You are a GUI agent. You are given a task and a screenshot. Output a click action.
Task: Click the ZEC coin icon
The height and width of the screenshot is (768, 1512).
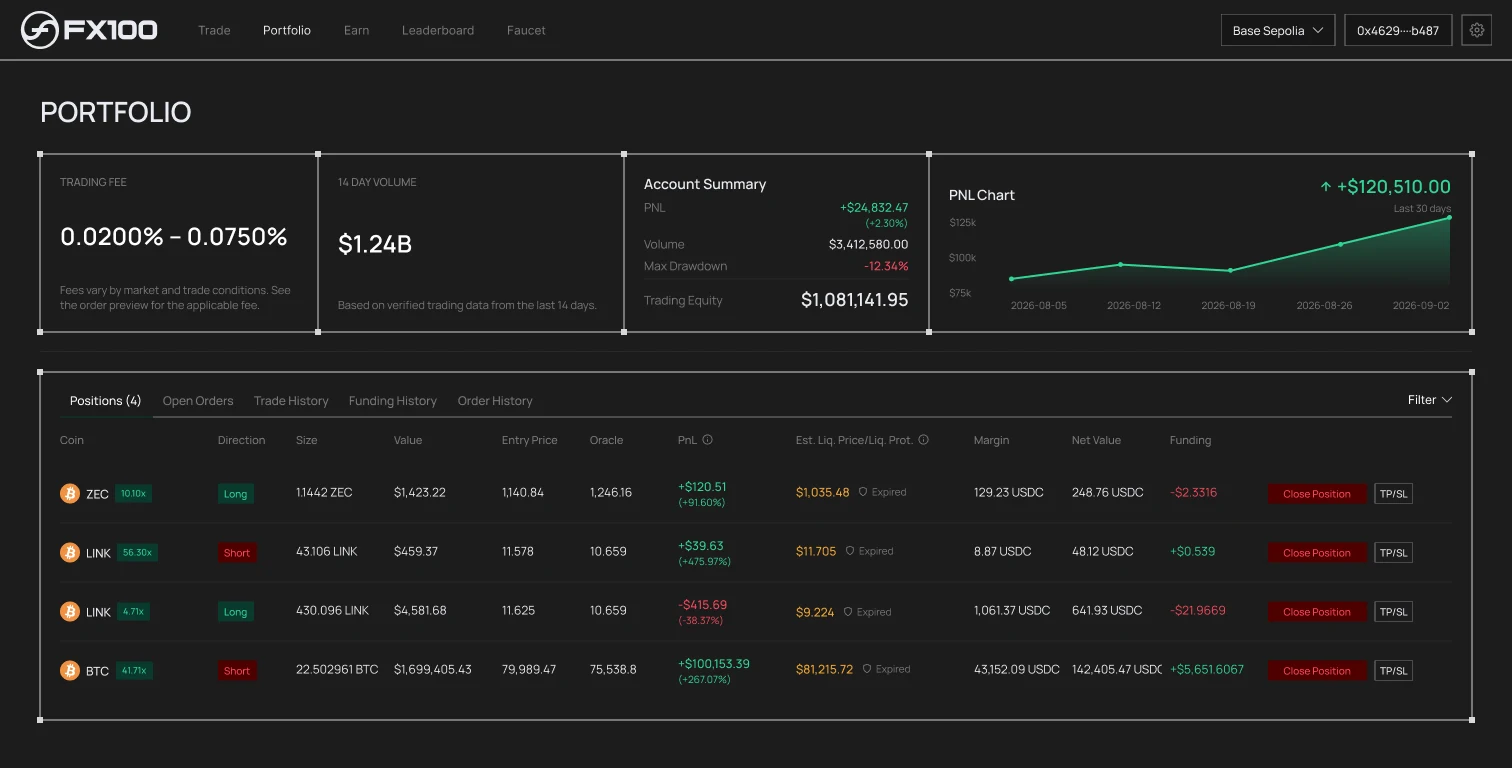[69, 493]
